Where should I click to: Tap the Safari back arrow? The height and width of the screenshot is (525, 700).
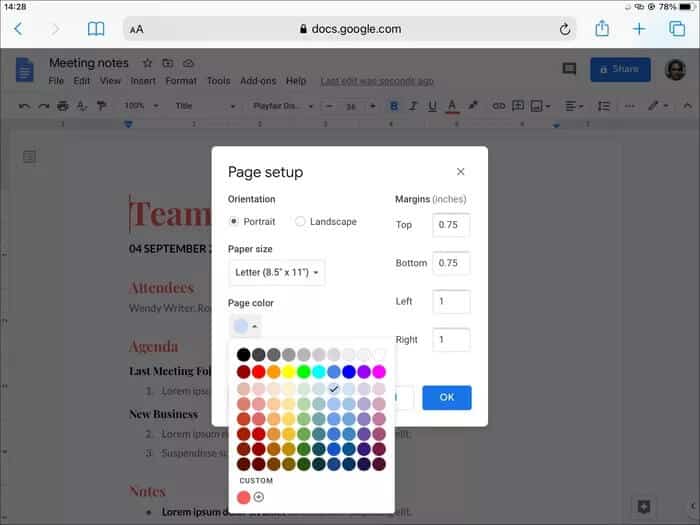pyautogui.click(x=18, y=29)
